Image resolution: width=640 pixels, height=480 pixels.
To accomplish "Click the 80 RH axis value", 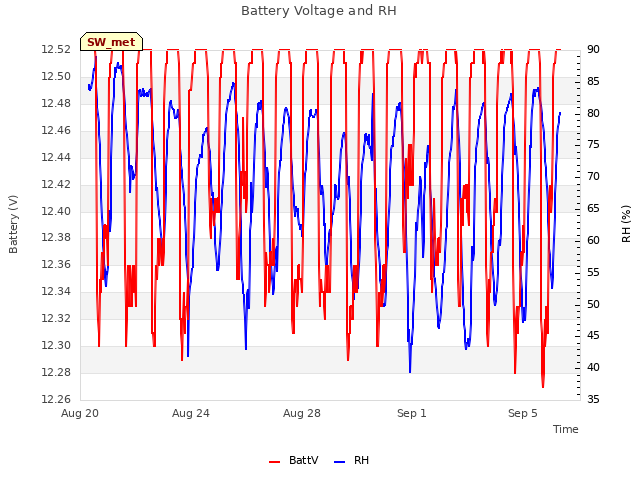I will click(593, 113).
